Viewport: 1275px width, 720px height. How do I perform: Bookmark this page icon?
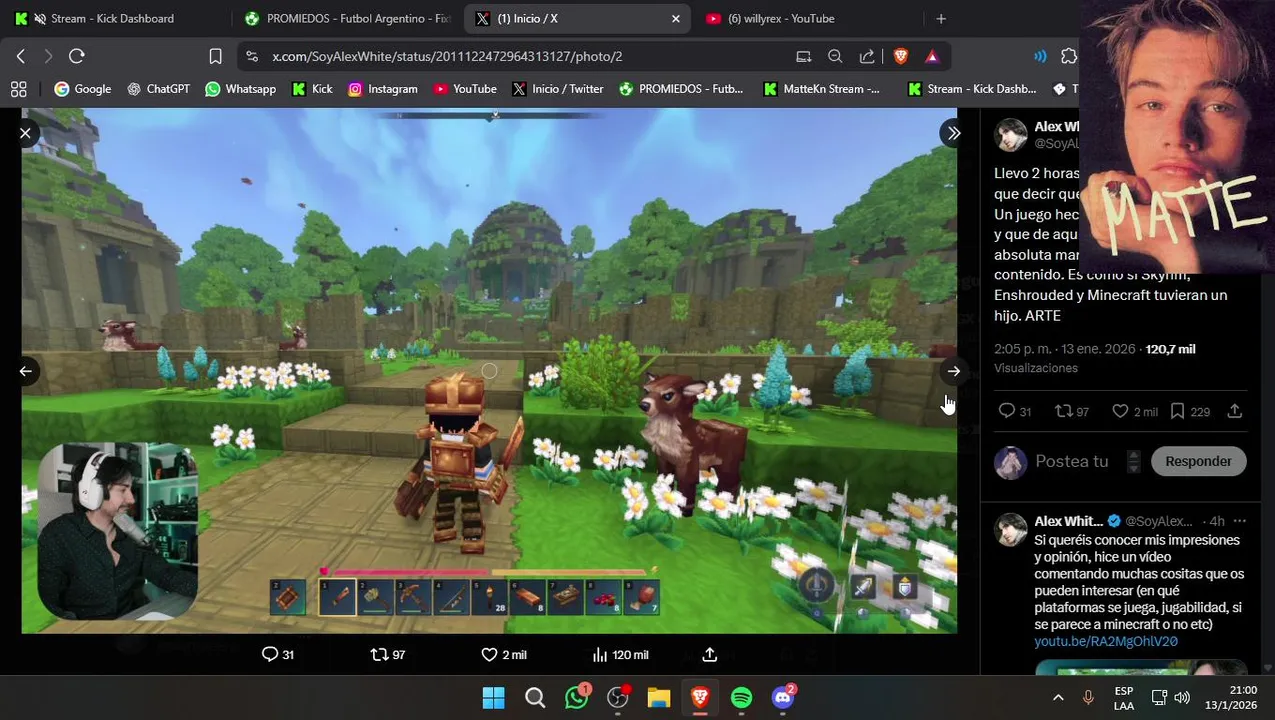[x=215, y=56]
